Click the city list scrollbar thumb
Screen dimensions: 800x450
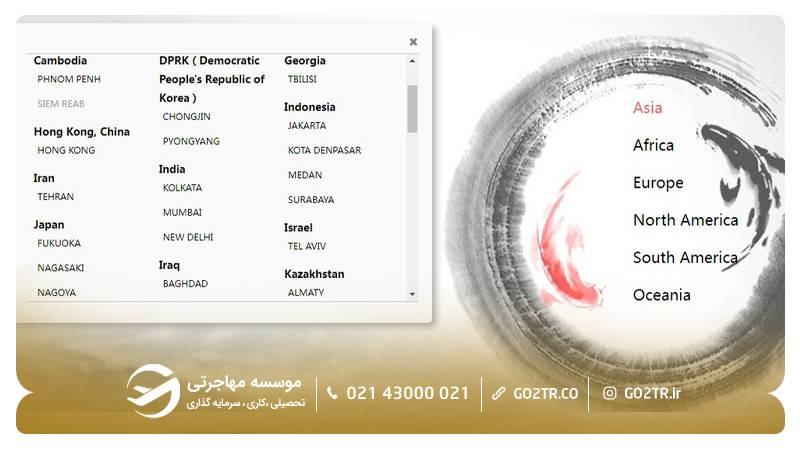(412, 109)
